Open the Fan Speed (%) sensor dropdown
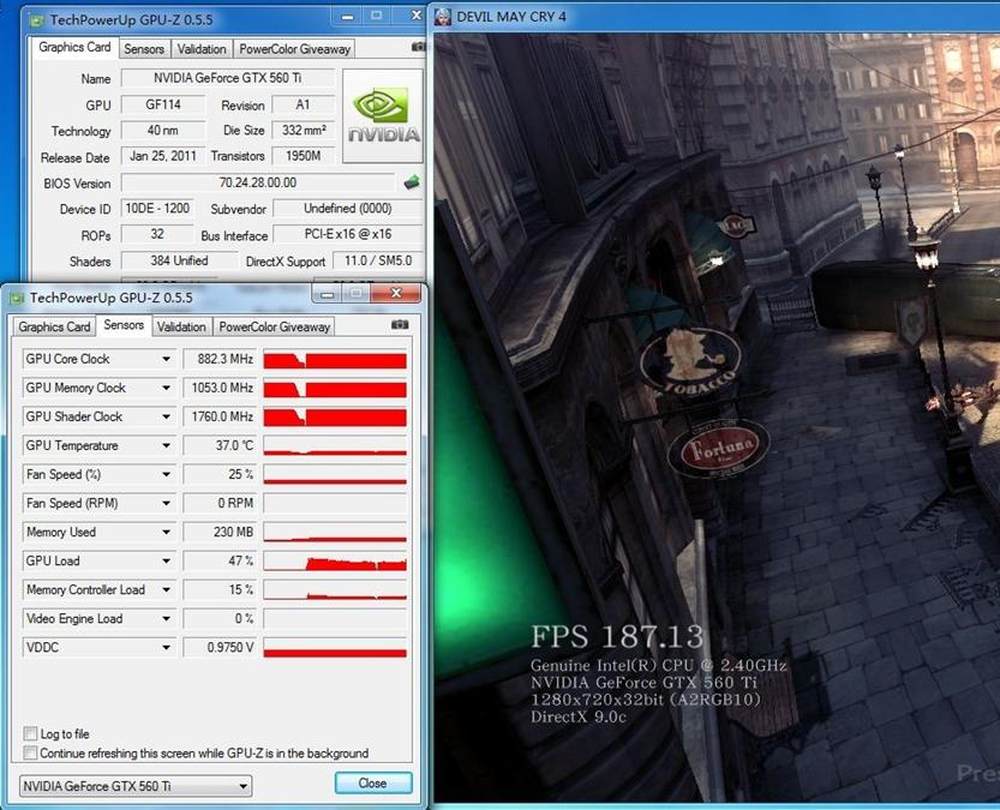 pos(166,474)
